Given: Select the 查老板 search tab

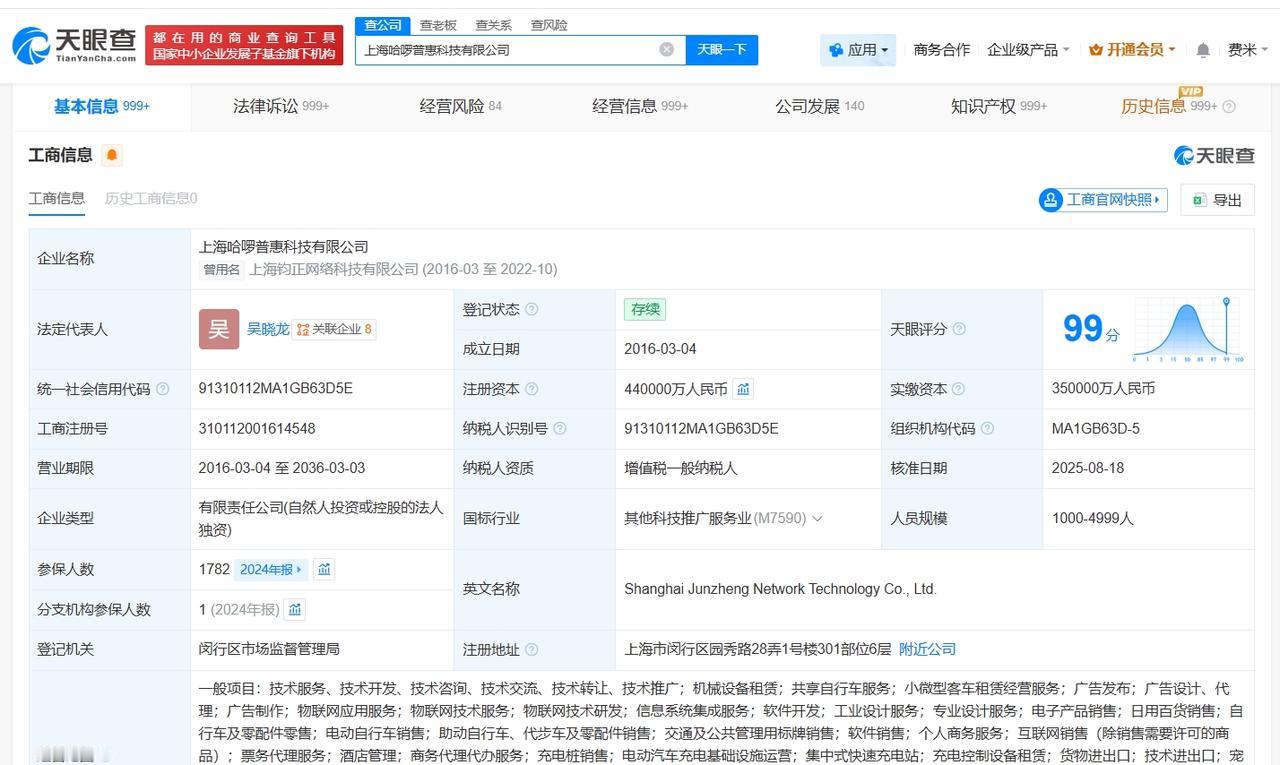Looking at the screenshot, I should (438, 25).
